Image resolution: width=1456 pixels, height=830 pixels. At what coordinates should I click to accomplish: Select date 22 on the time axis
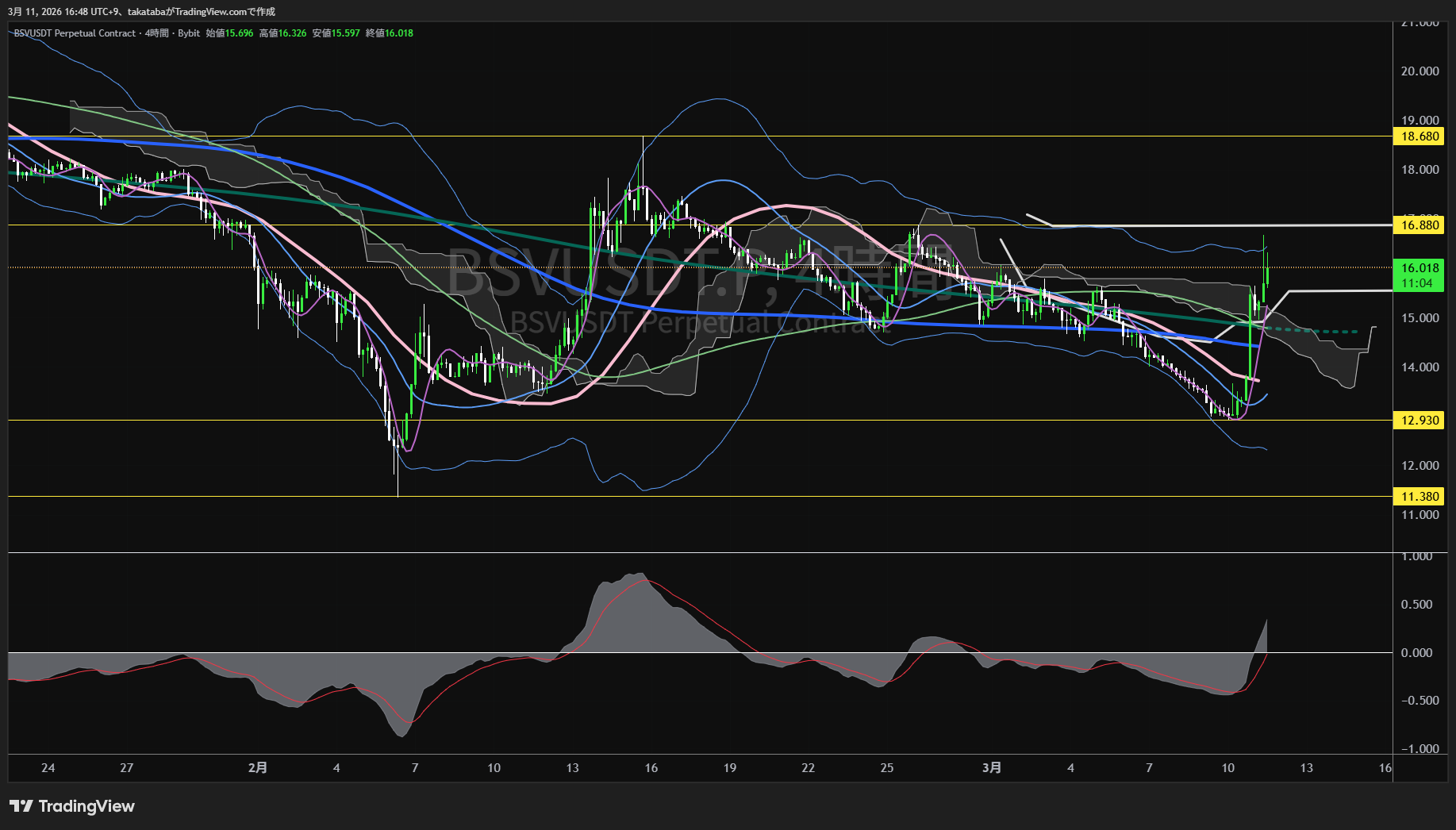pos(808,768)
